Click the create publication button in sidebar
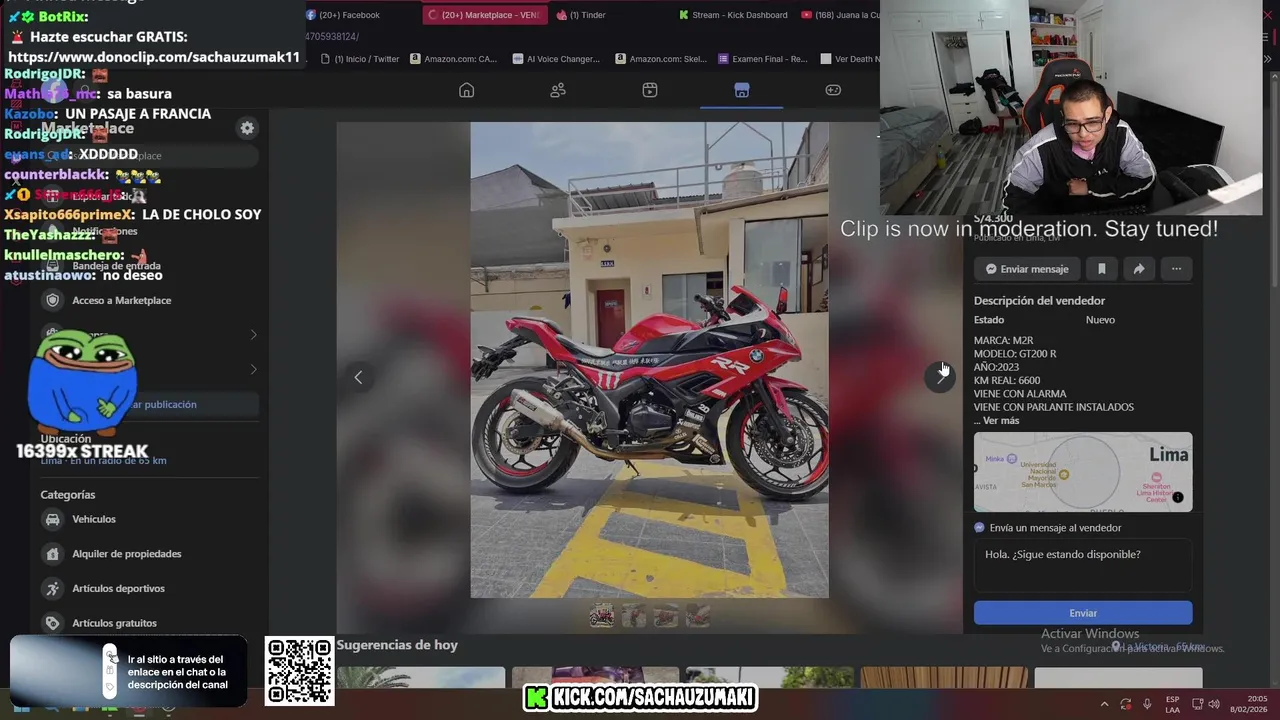Viewport: 1280px width, 720px height. point(150,404)
